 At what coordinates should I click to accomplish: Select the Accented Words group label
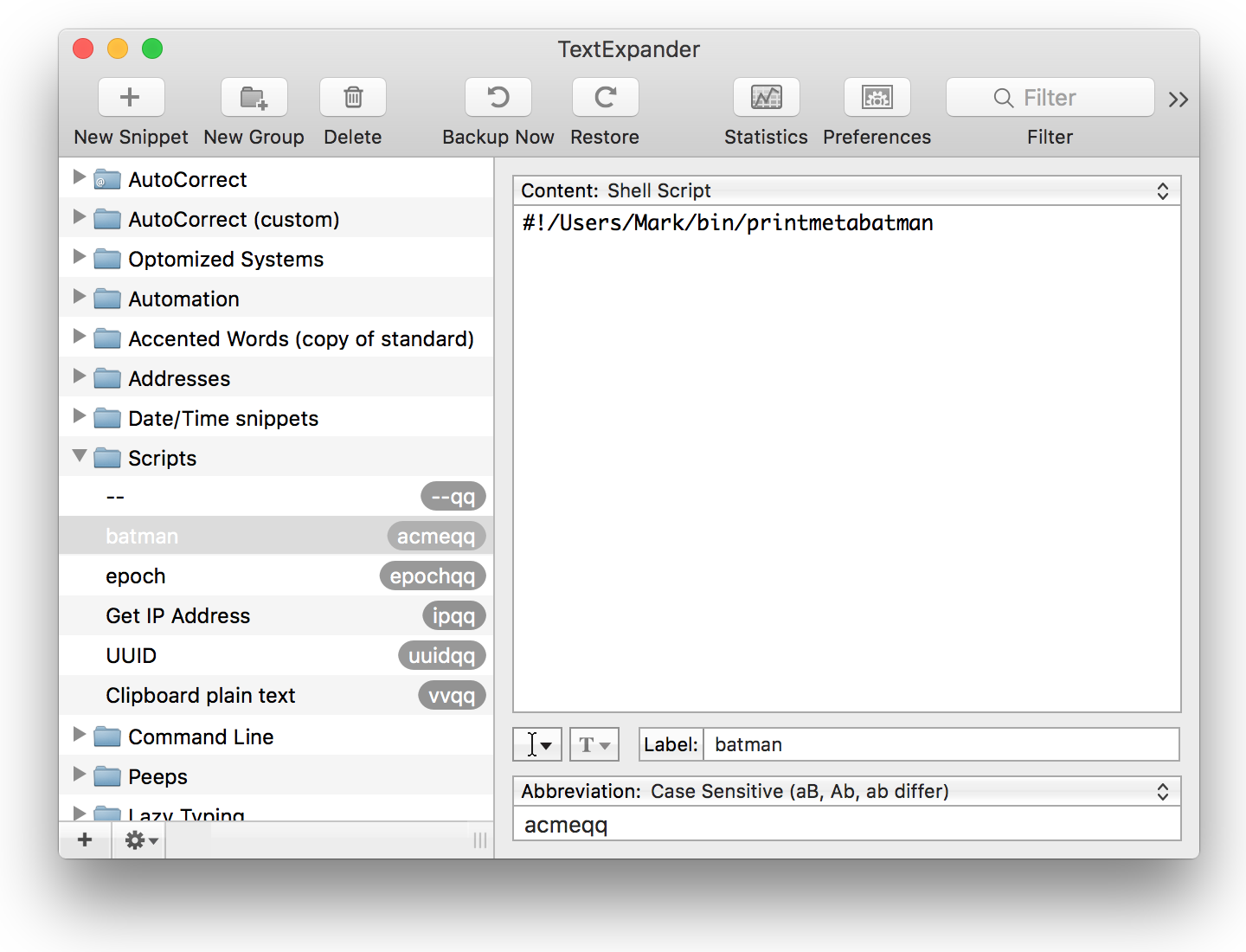click(x=301, y=338)
